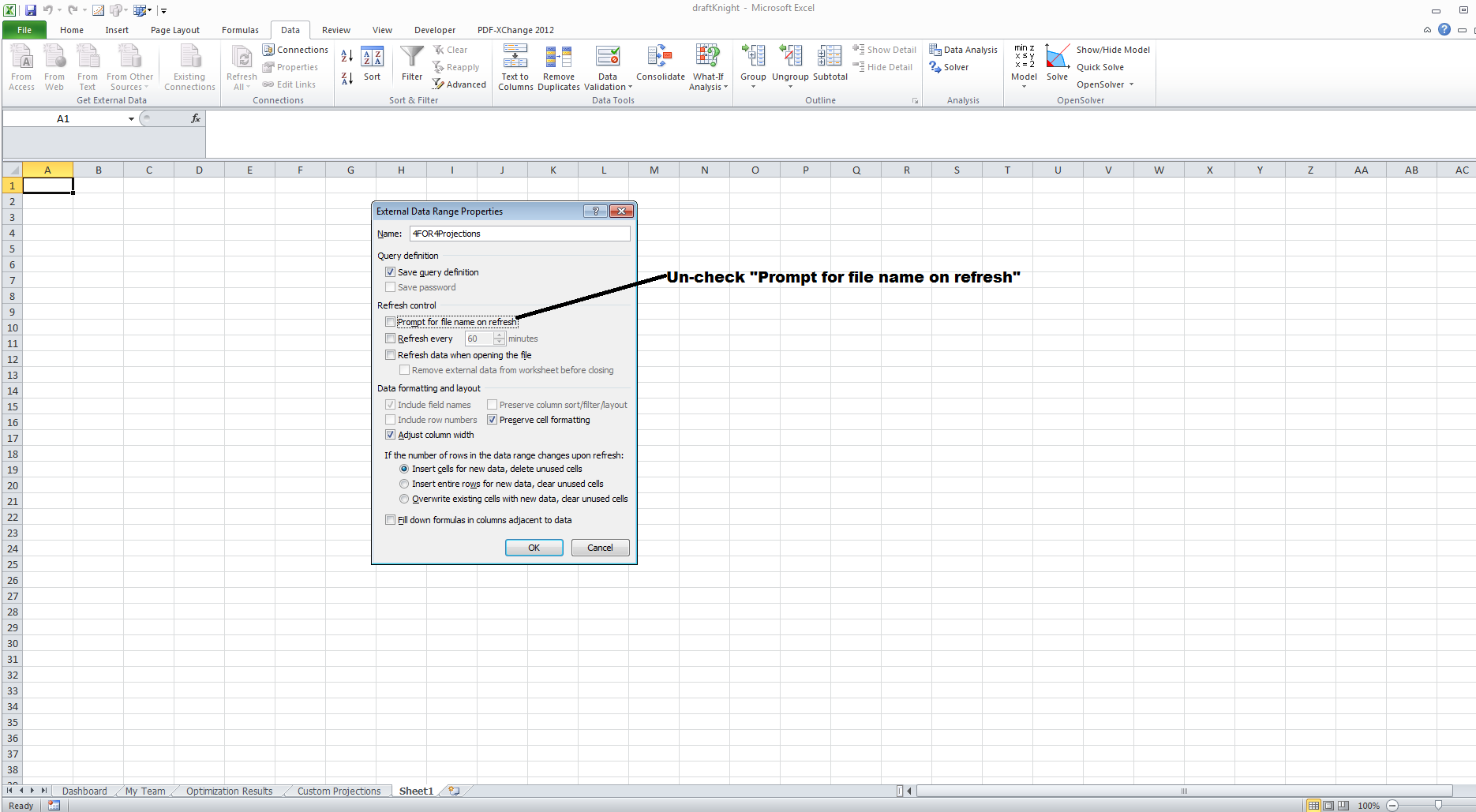Open Advanced filter options
This screenshot has height=812, width=1476.
pyautogui.click(x=459, y=84)
